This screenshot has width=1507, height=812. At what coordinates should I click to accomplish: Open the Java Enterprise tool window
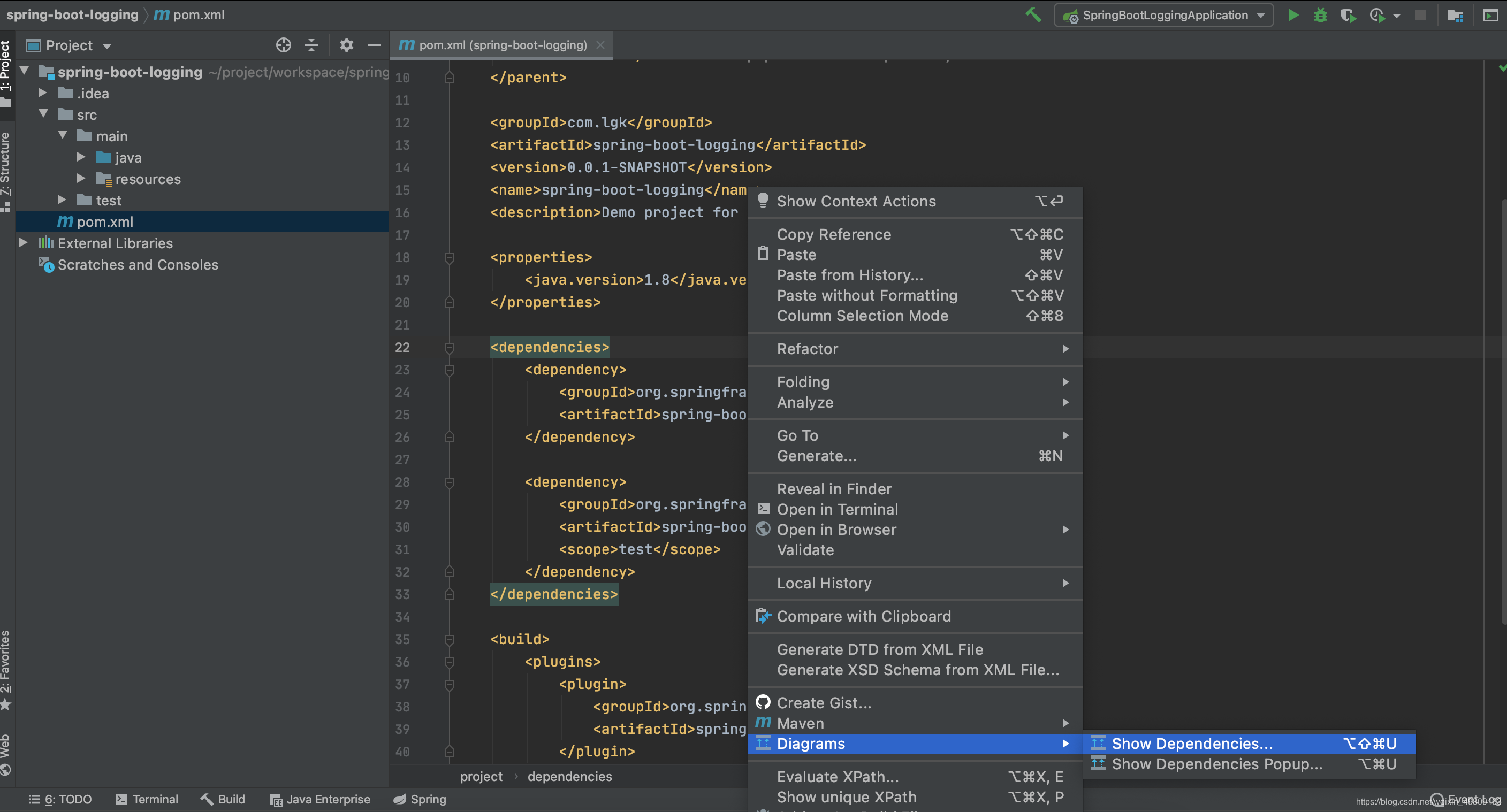pyautogui.click(x=320, y=799)
